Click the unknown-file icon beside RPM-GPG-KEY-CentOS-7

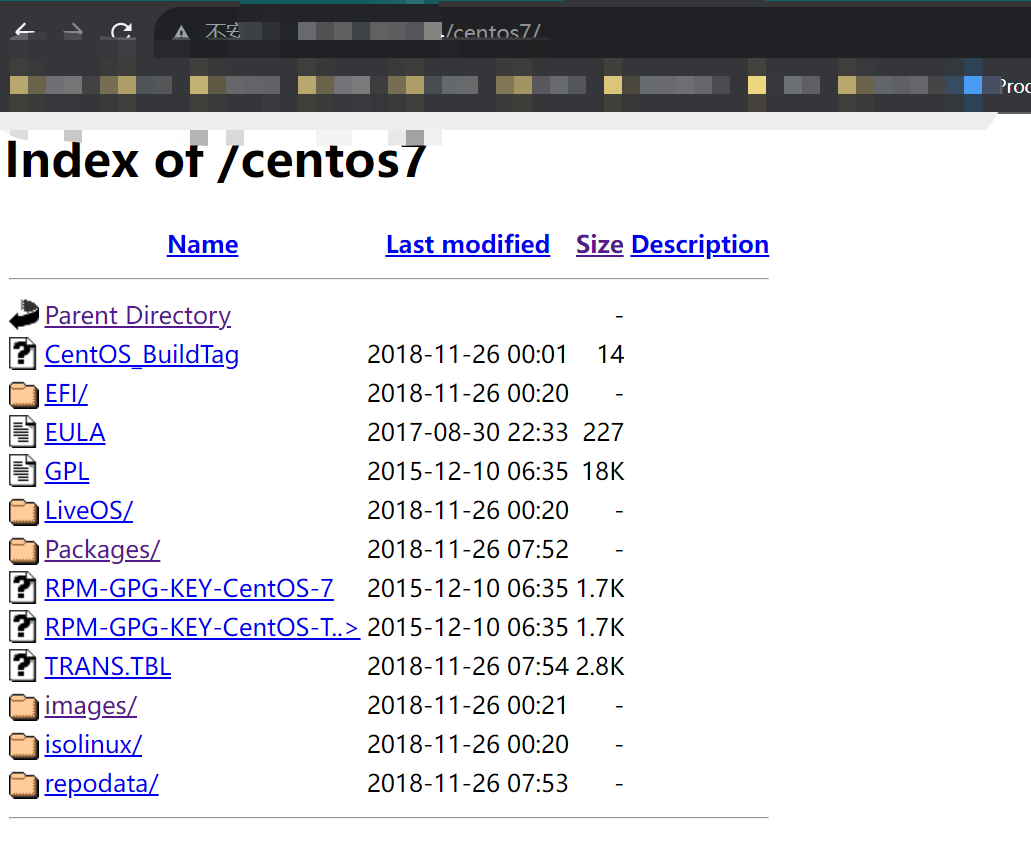[23, 587]
